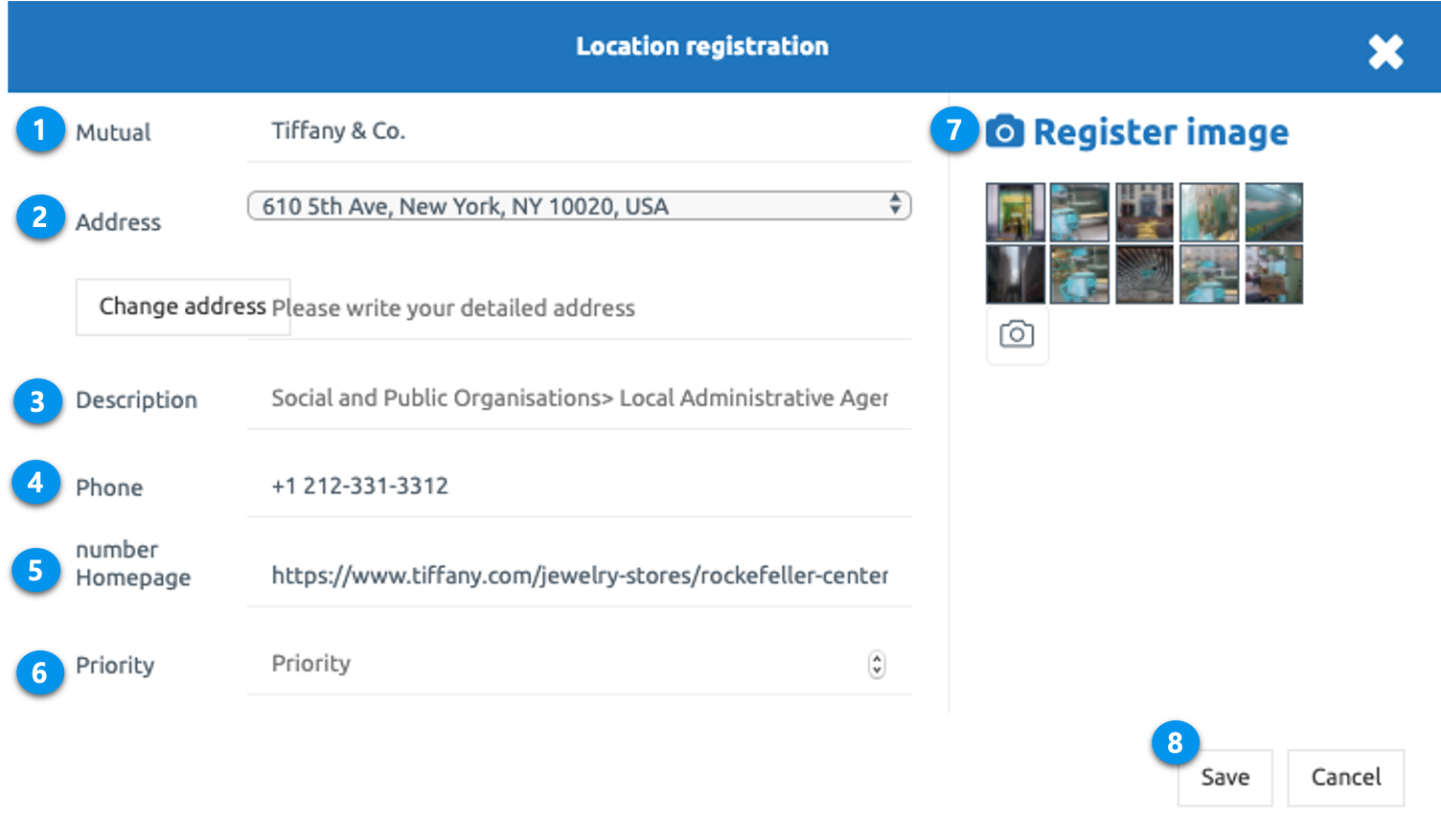Click the Mutual field containing Tiffany & Co.
Viewport: 1441px width, 840px height.
point(579,131)
